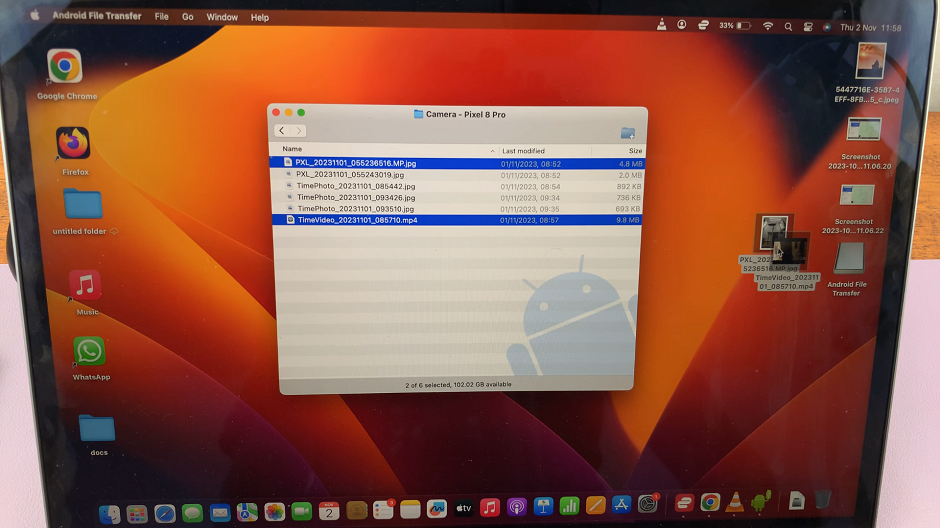Open Reminders from the Dock
The image size is (940, 528).
pos(383,509)
